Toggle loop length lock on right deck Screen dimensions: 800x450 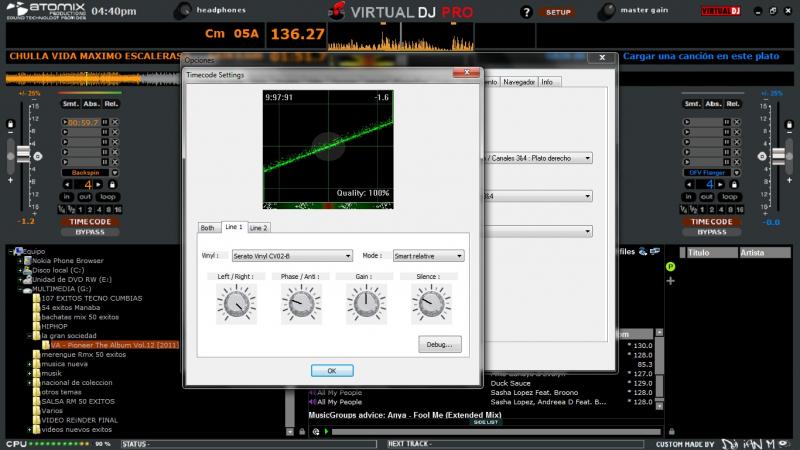[x=734, y=185]
